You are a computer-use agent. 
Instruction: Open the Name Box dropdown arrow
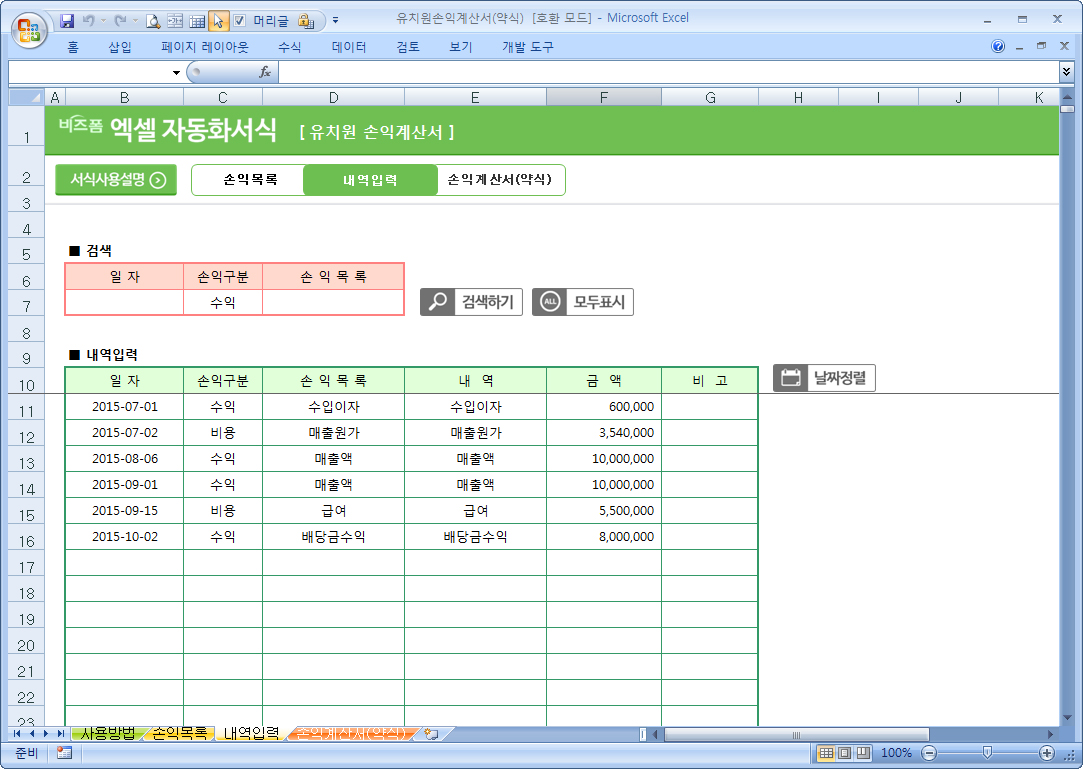click(x=176, y=72)
